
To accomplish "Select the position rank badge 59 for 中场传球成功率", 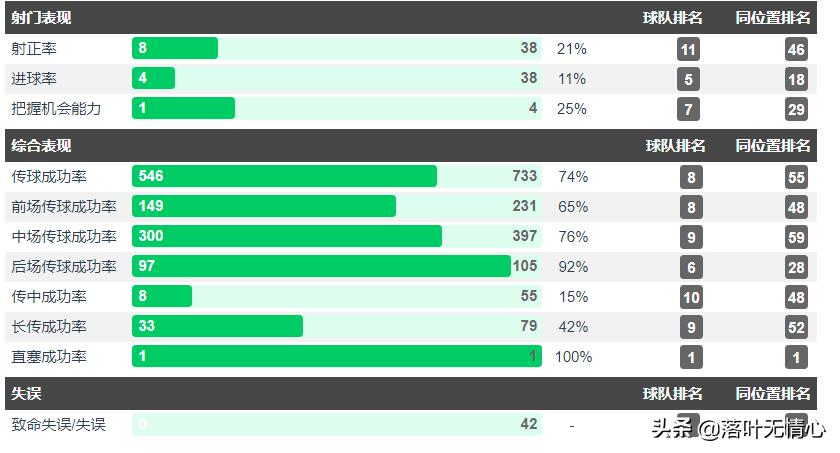I will 796,237.
